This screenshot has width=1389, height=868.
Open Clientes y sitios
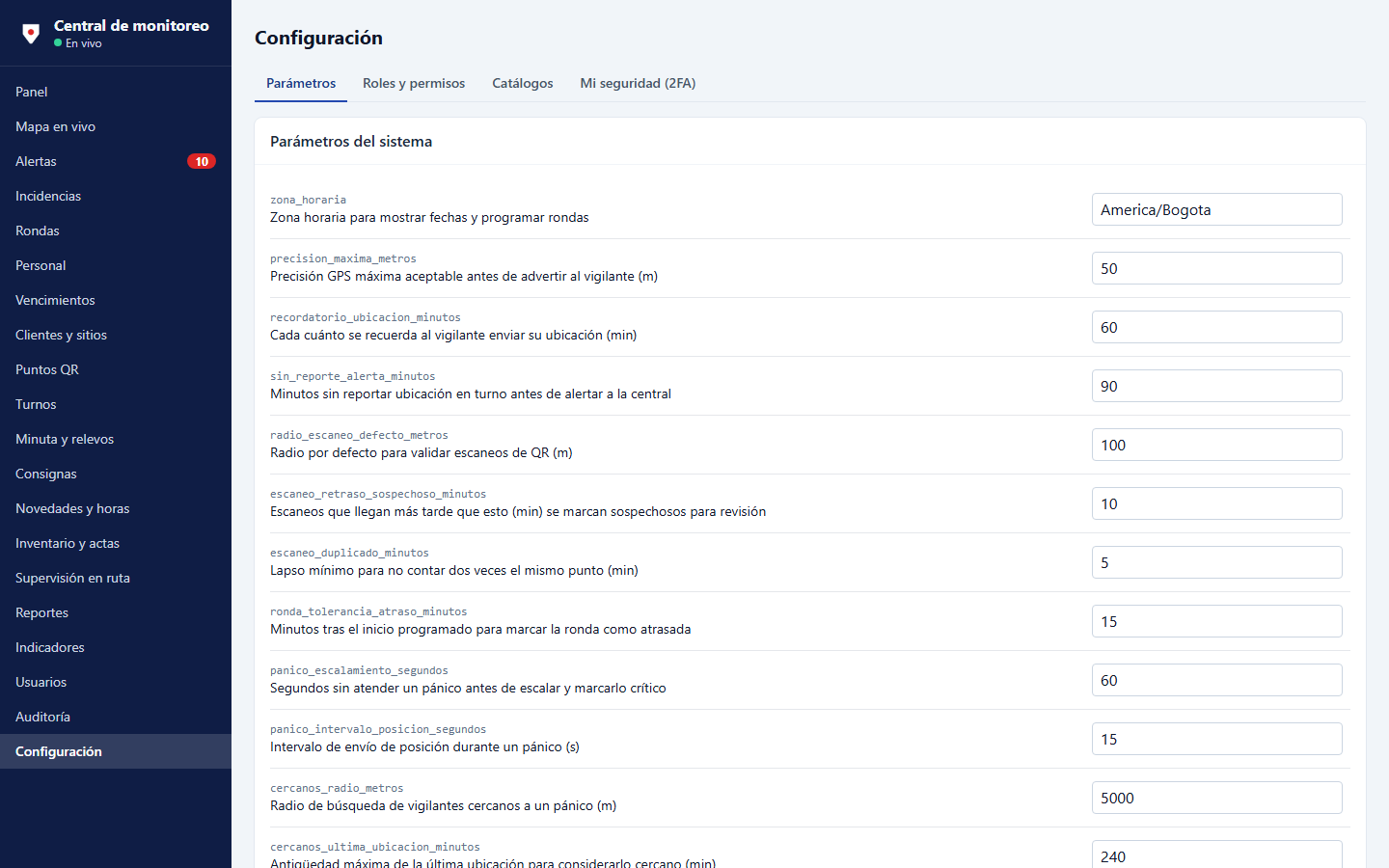coord(116,335)
